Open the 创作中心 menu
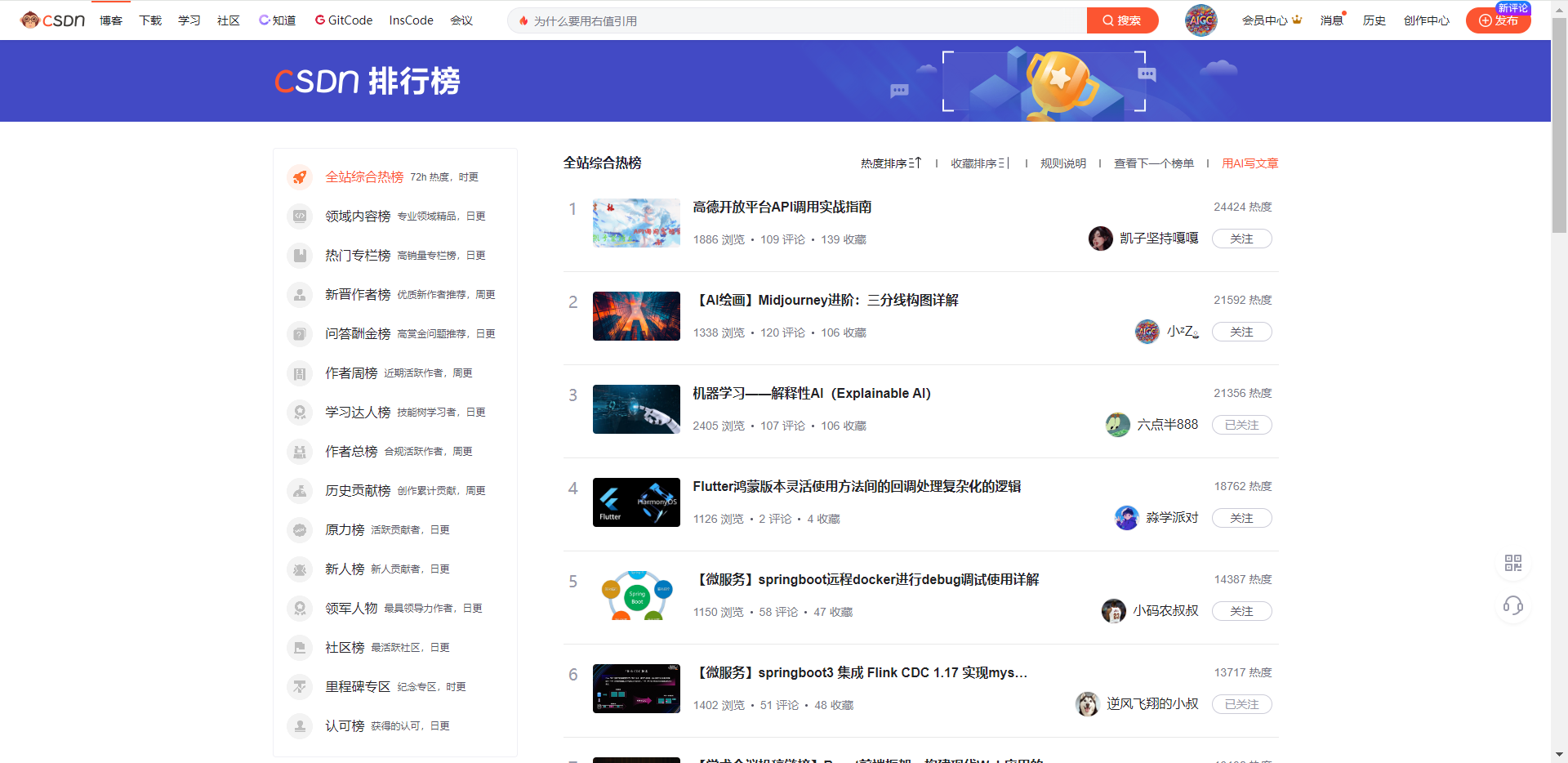Screen dimensions: 1568x763 1427,20
